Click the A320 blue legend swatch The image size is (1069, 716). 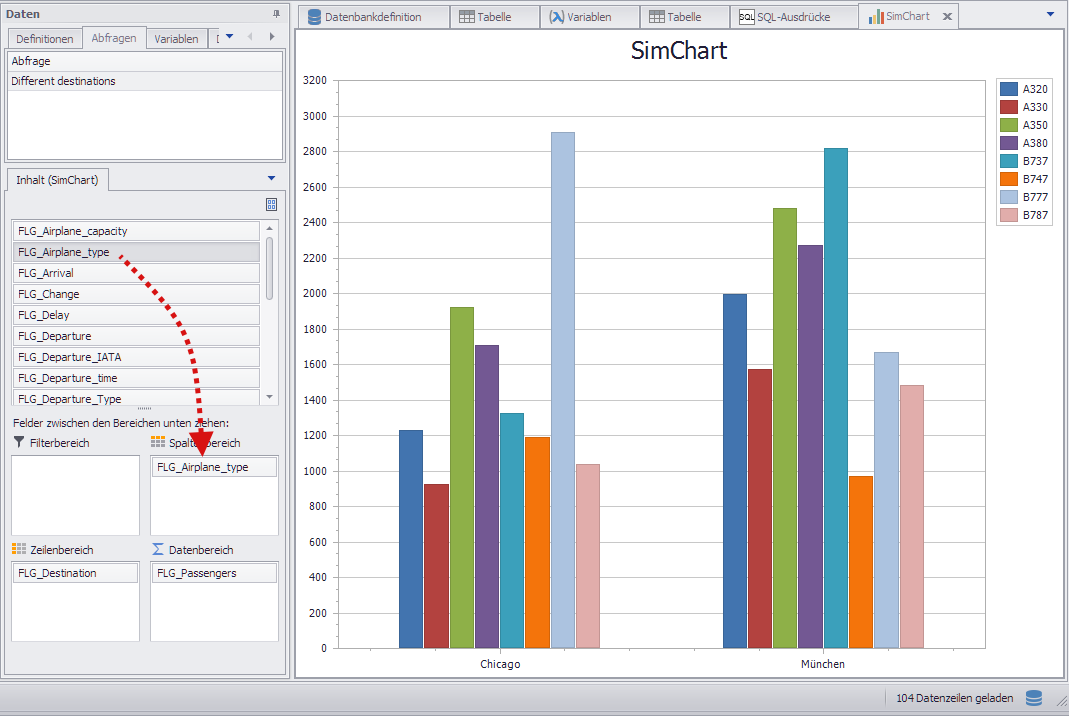point(1008,89)
